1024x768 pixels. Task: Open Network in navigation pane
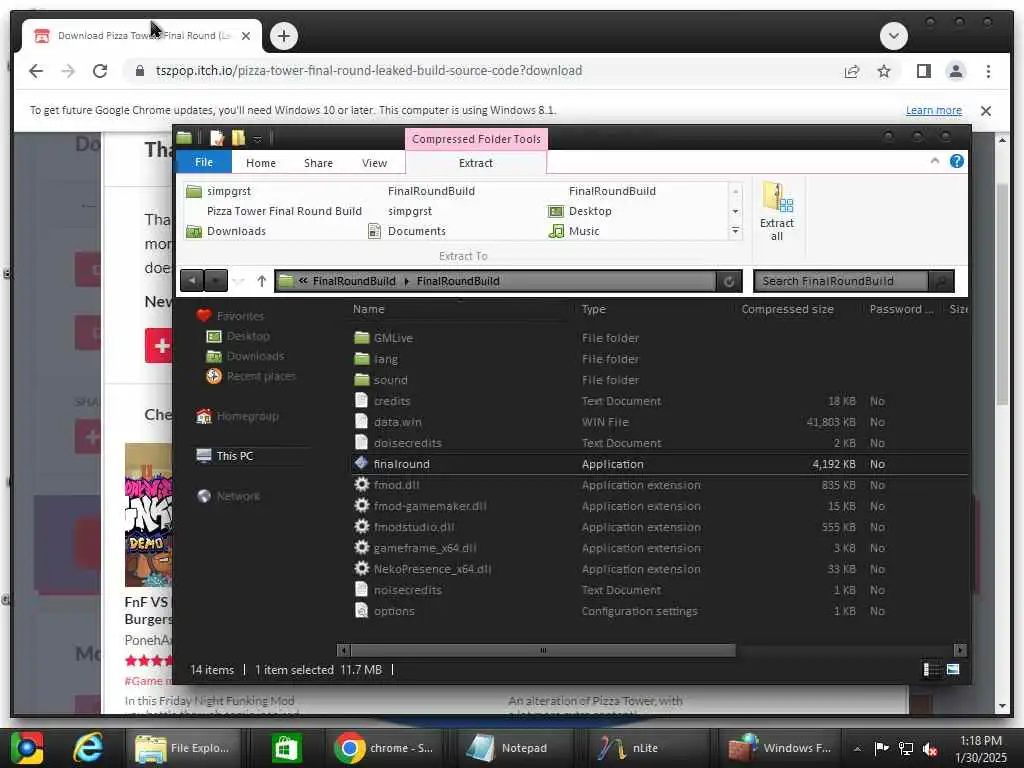pyautogui.click(x=238, y=496)
